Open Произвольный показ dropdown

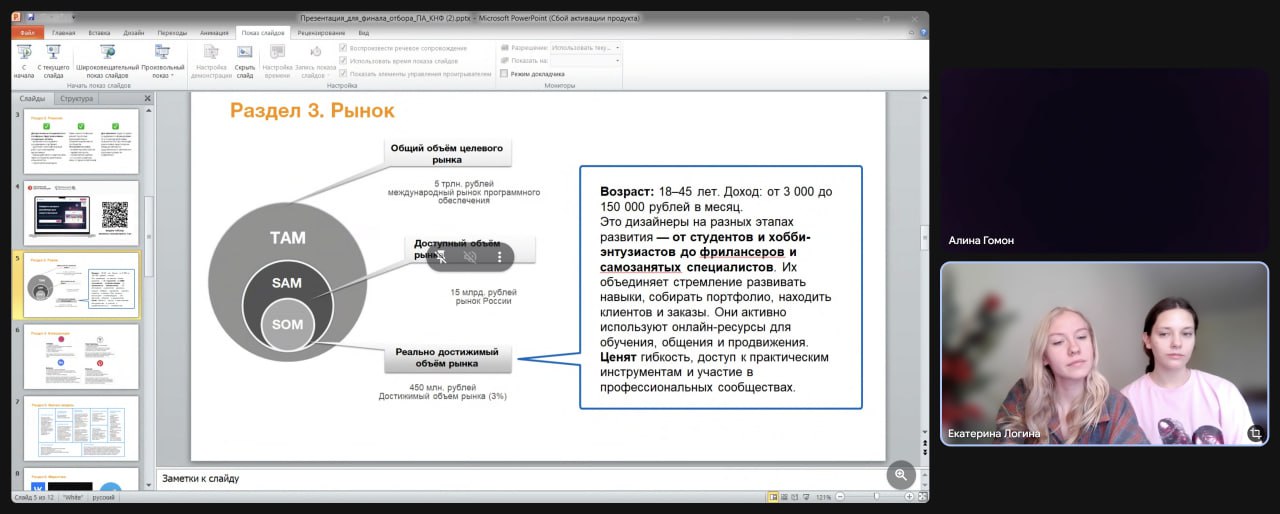pos(163,61)
